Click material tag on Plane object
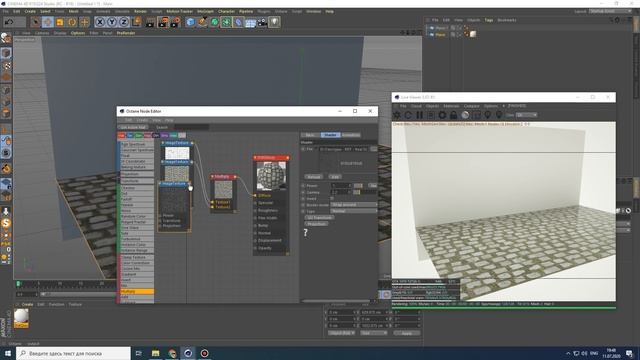The width and height of the screenshot is (640, 360). [473, 35]
